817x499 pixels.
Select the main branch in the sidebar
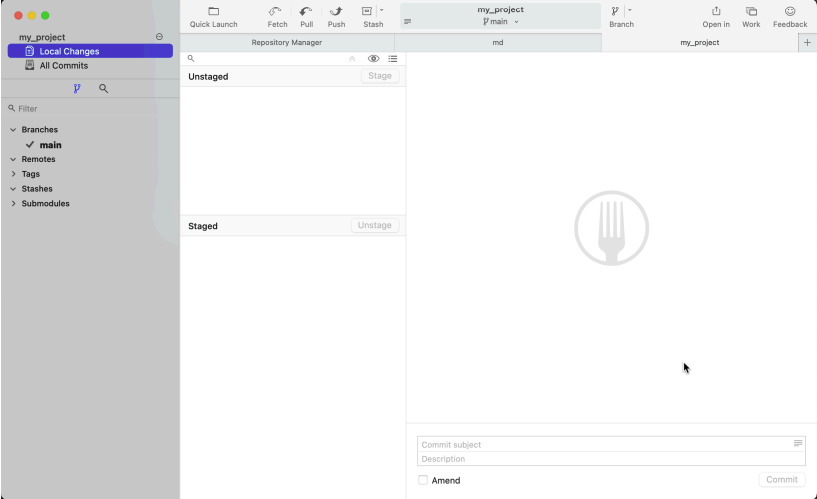tap(51, 145)
